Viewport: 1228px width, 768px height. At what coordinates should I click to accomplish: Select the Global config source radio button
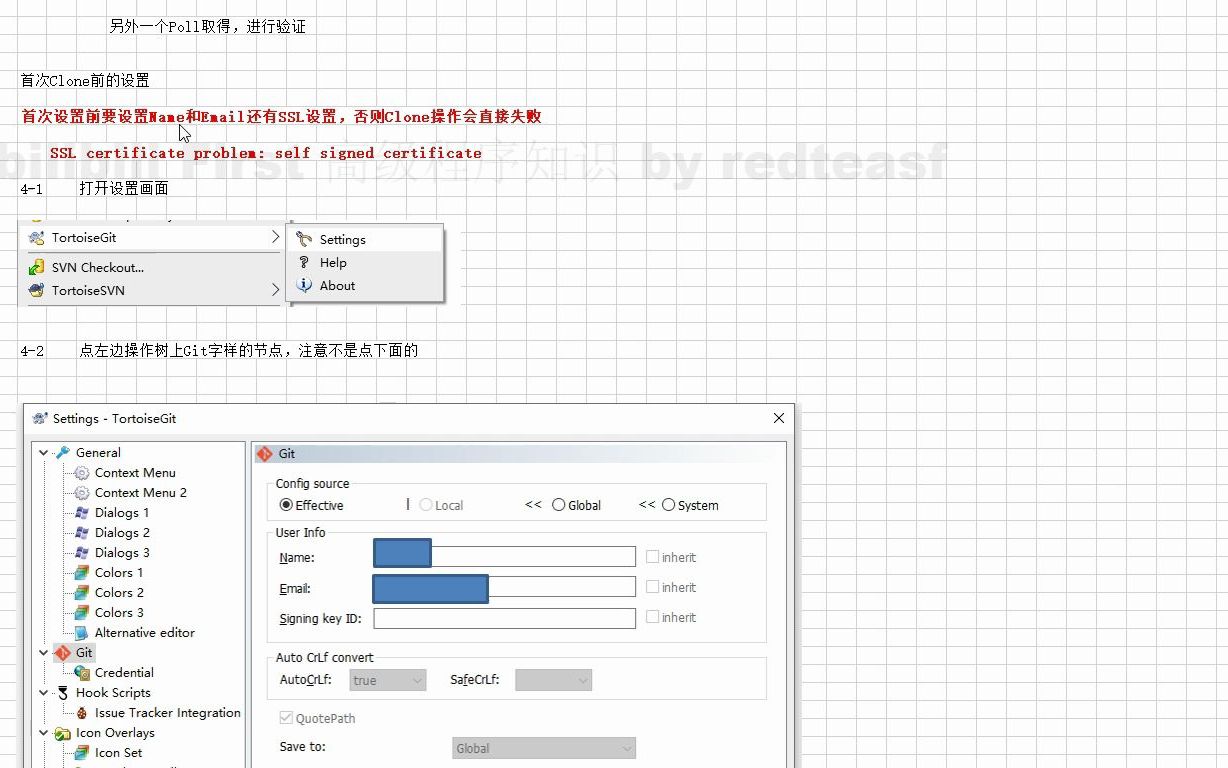pos(558,505)
